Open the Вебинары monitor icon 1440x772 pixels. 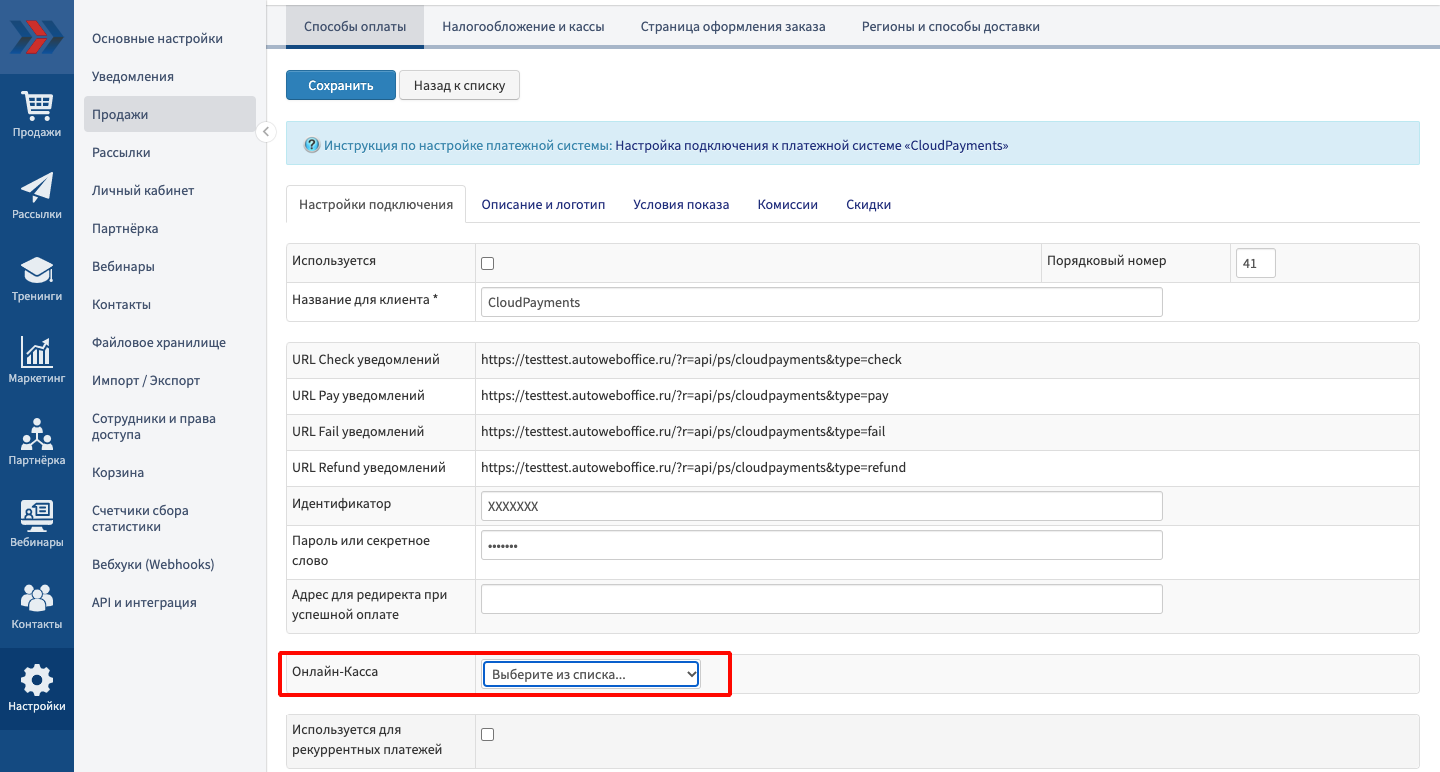click(x=37, y=517)
